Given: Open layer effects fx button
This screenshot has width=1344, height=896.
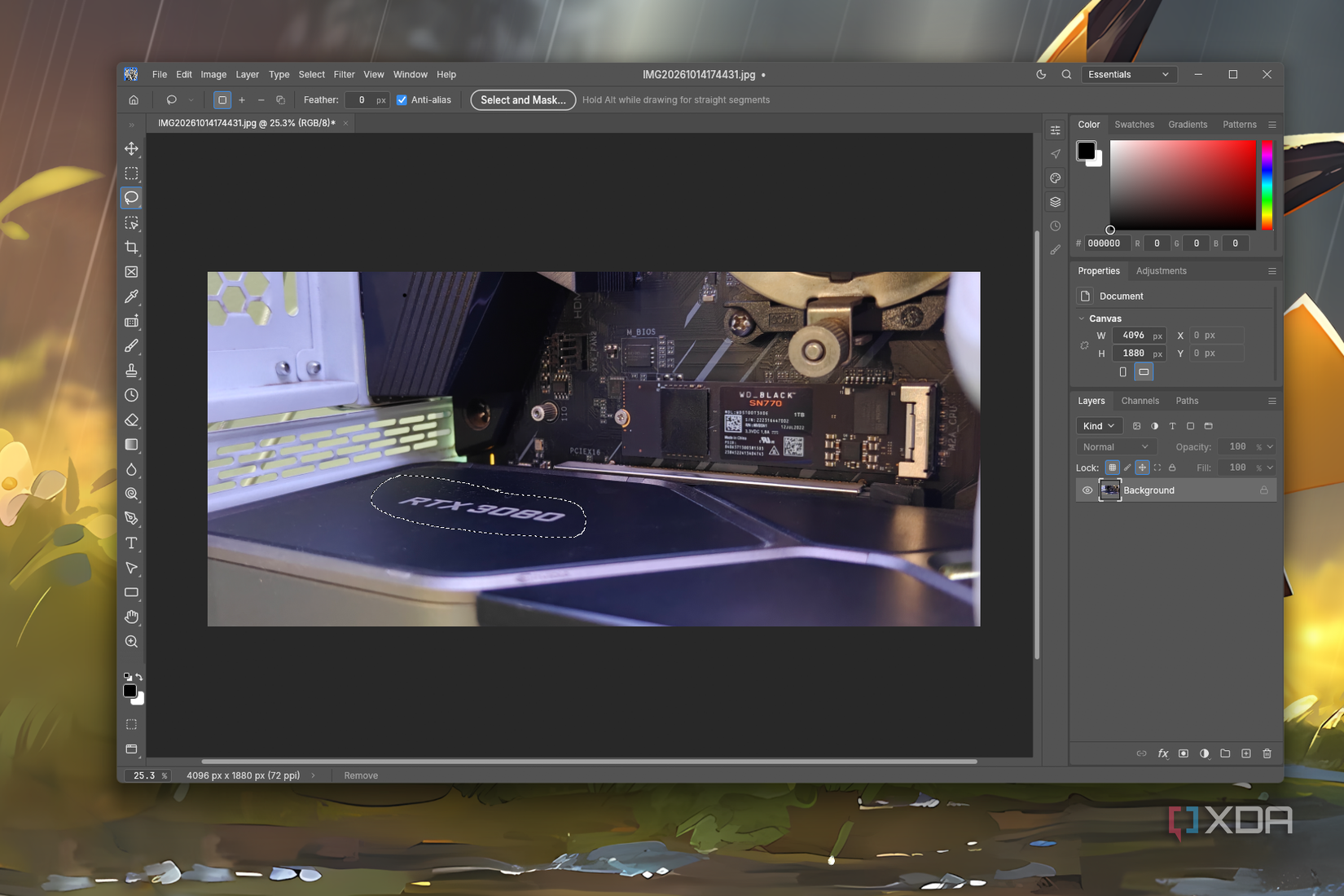Looking at the screenshot, I should (x=1163, y=753).
